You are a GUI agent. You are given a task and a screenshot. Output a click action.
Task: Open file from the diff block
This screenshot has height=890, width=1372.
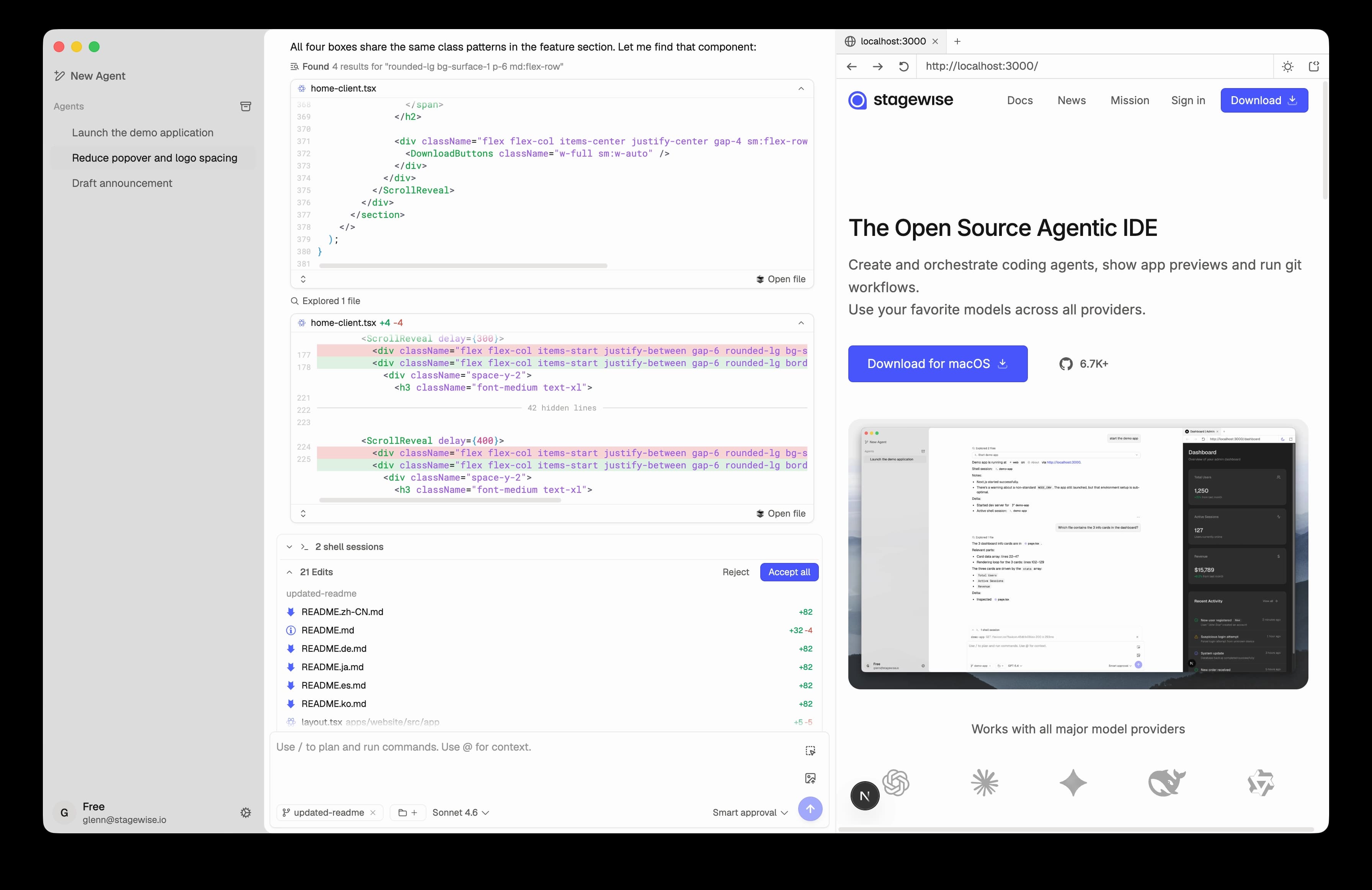[781, 513]
